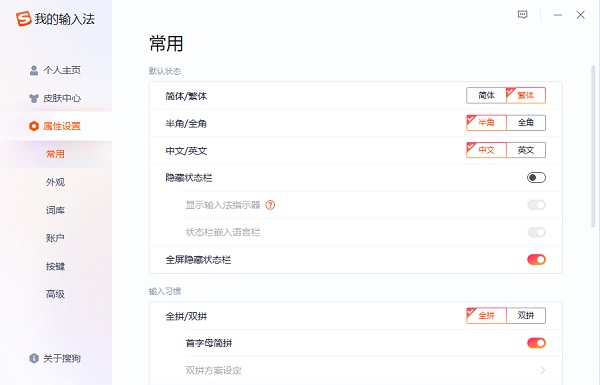Open 关于搜狗 in sidebar
This screenshot has height=385, width=600.
click(x=56, y=358)
